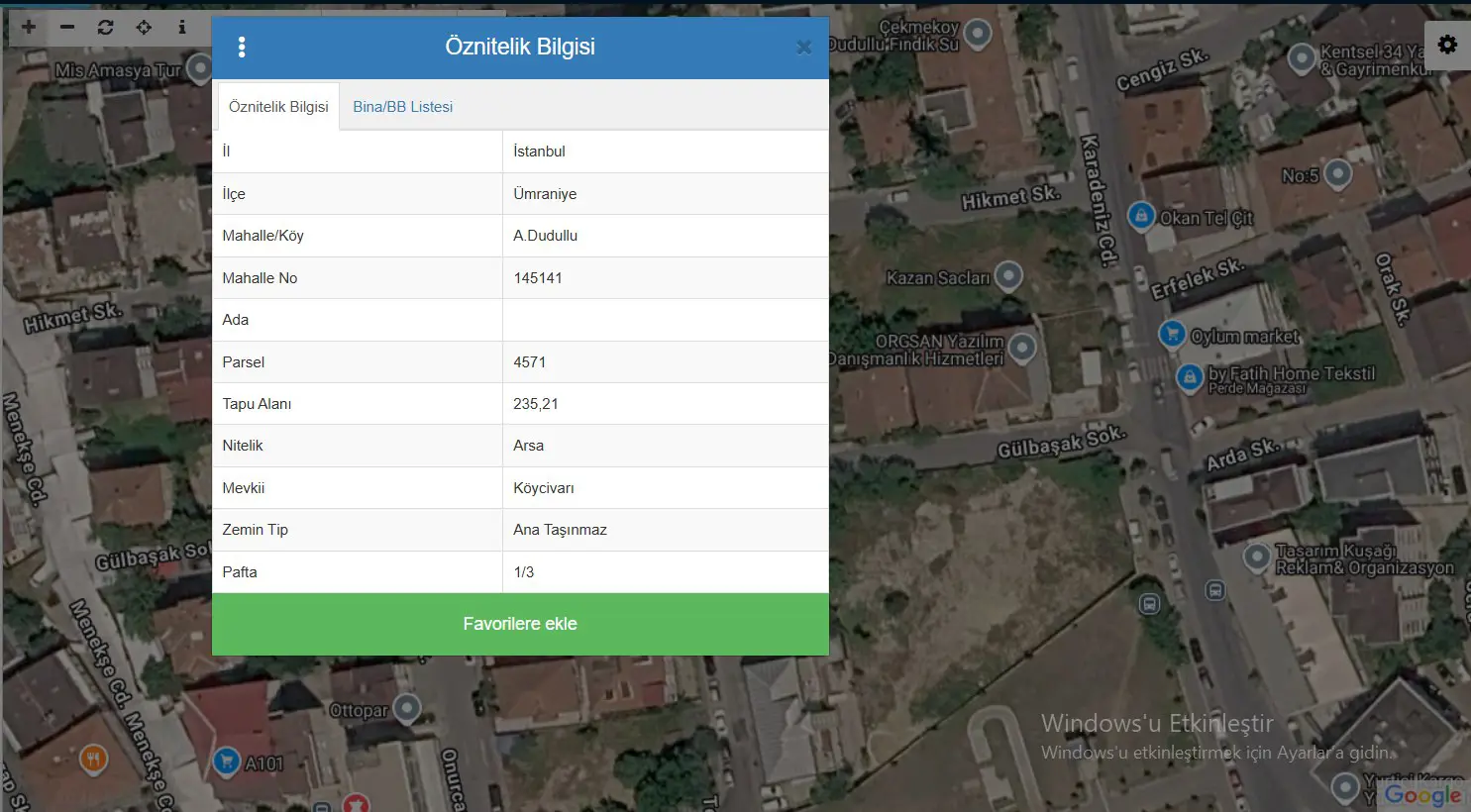Viewport: 1471px width, 812px height.
Task: Click the Ottopar location pin
Action: (407, 708)
